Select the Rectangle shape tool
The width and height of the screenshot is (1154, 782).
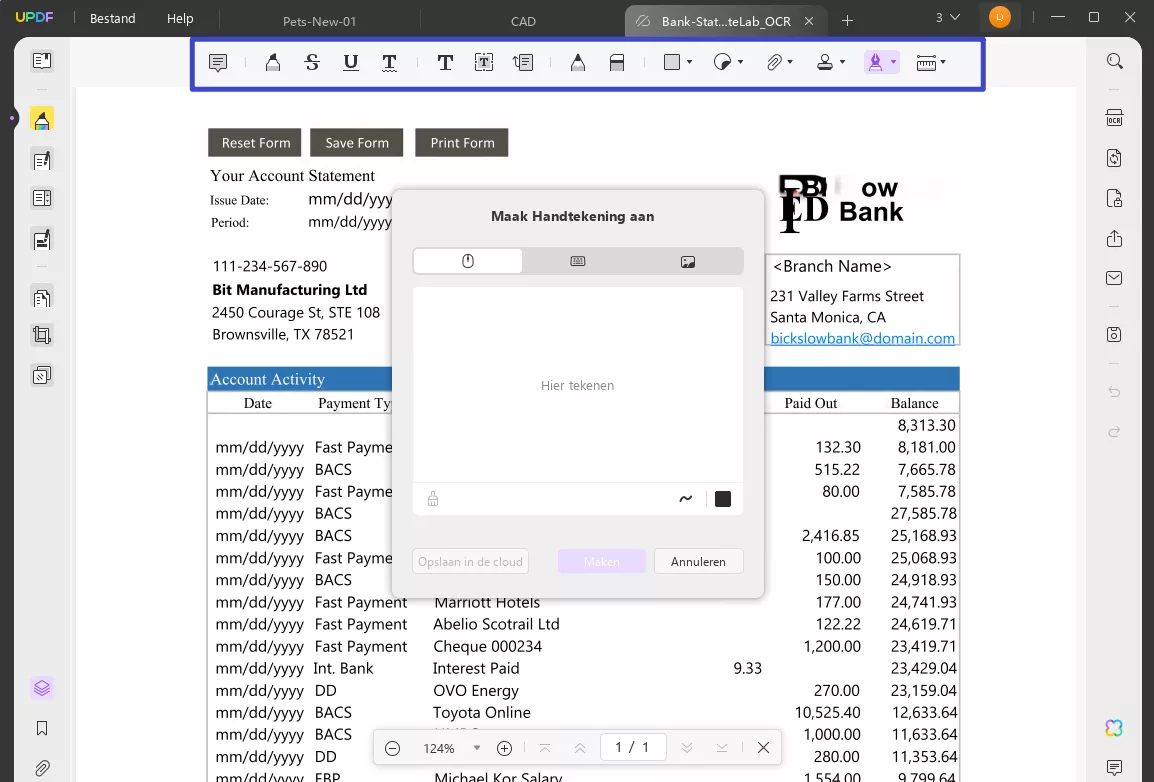(671, 63)
